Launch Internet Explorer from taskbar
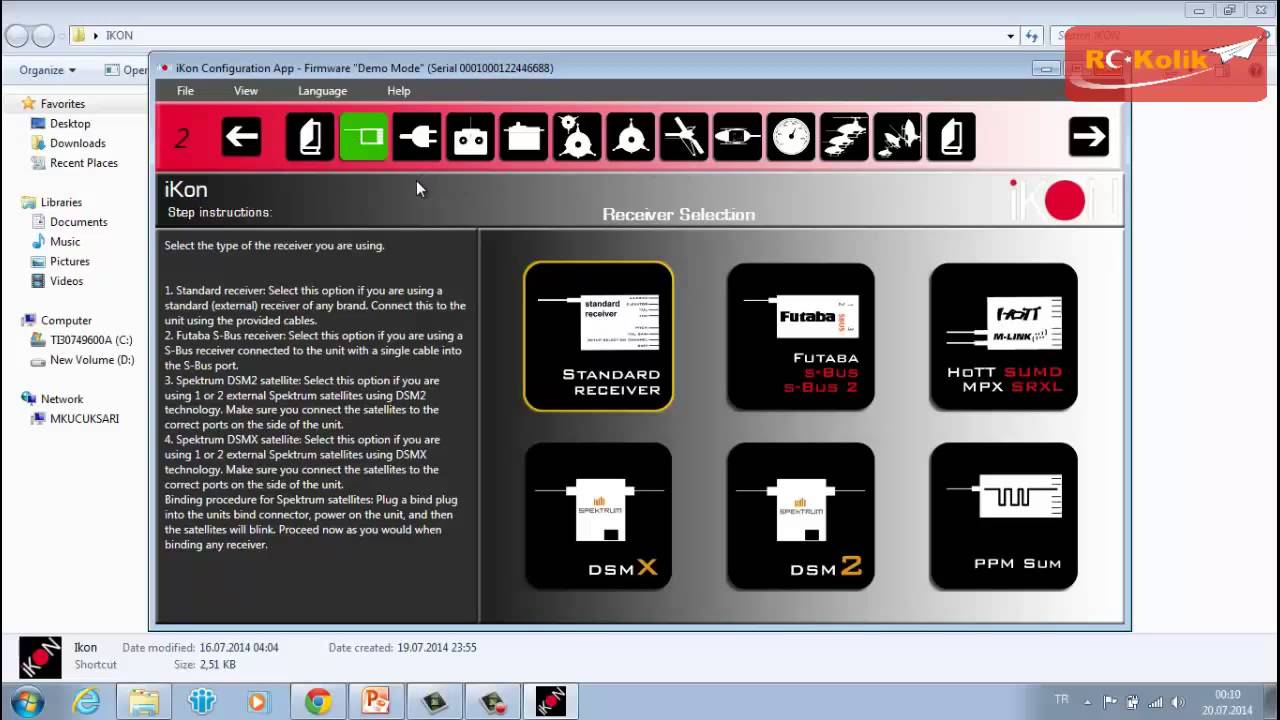Screen dimensions: 1280x720 click(x=86, y=702)
